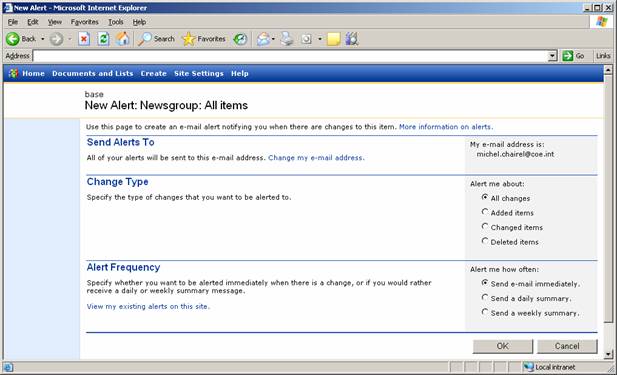Click the Local intranet zone icon

[528, 367]
